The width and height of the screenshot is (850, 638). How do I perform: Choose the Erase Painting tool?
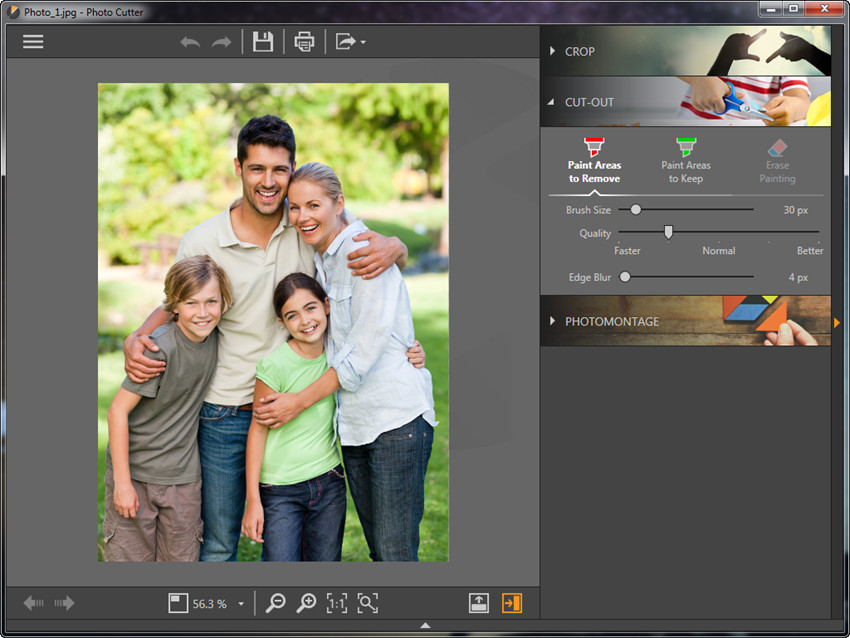[x=777, y=161]
